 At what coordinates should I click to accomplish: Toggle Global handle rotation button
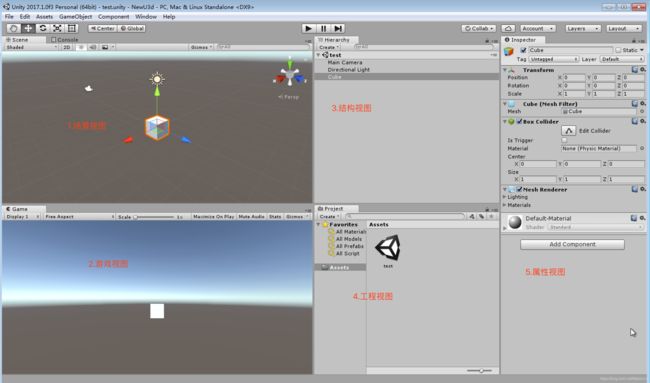tap(132, 28)
